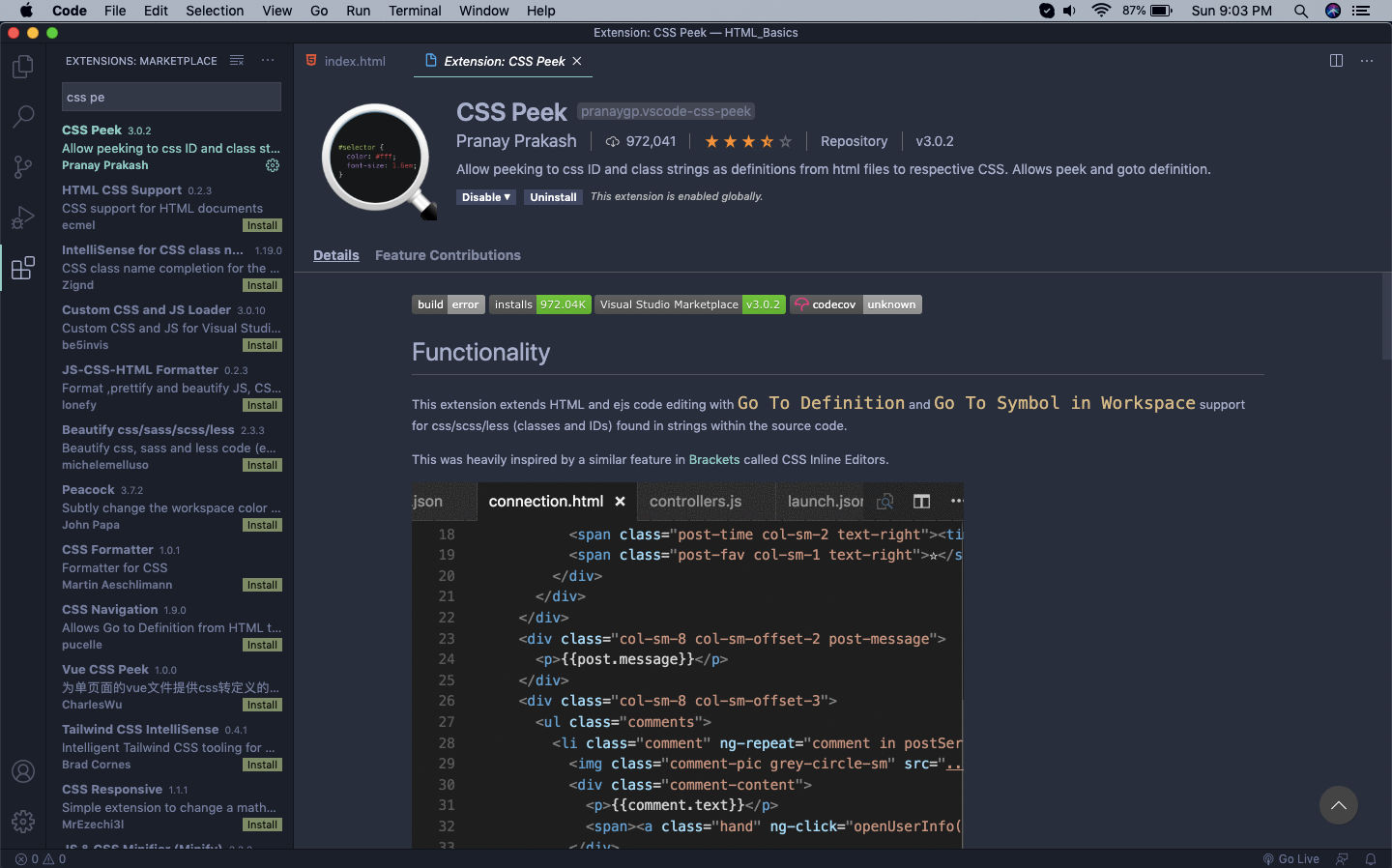Screen dimensions: 1392x868
Task: Open the Disable dropdown for CSS Peek
Action: (486, 197)
